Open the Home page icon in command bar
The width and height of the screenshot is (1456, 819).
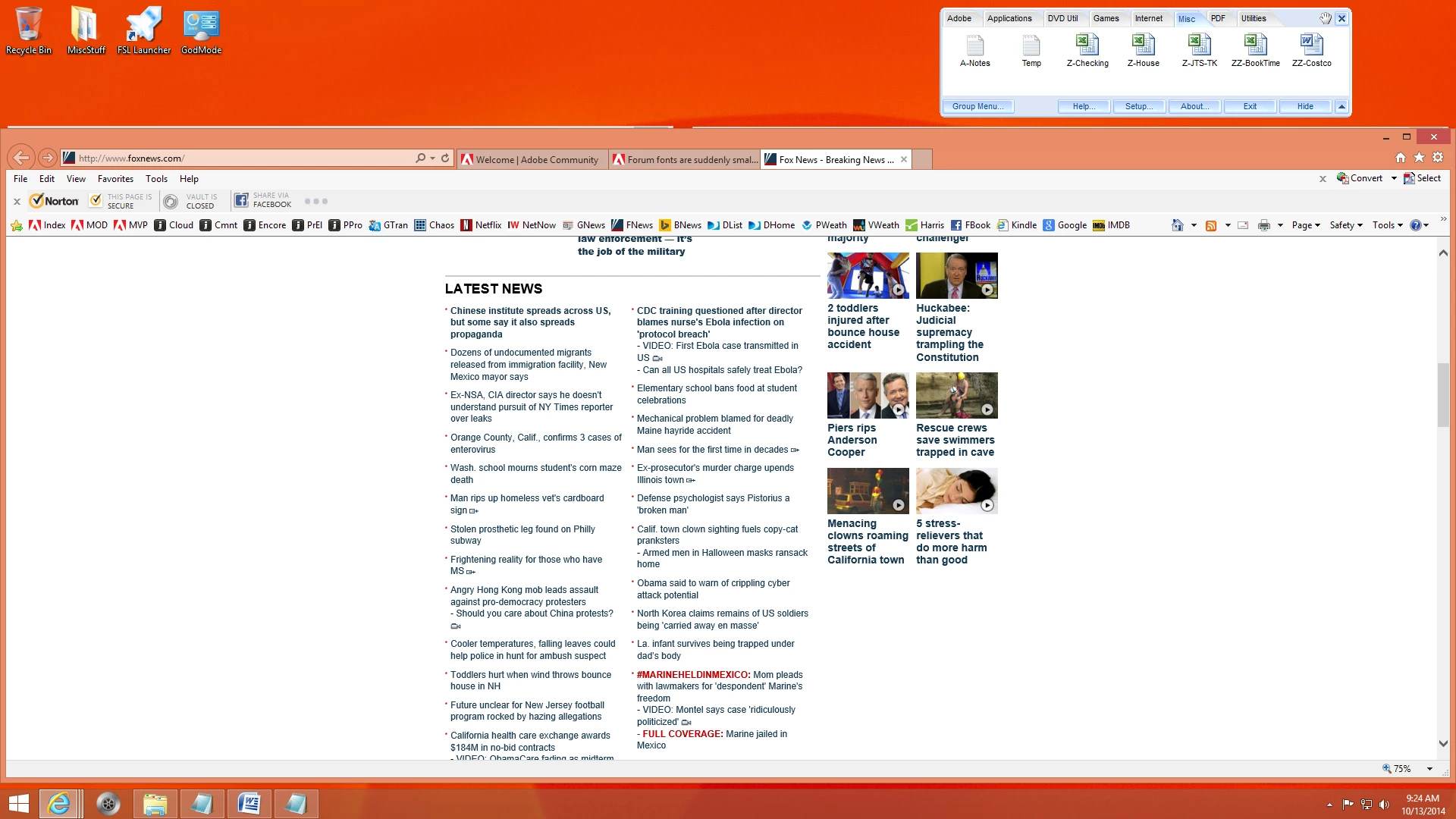(x=1177, y=225)
